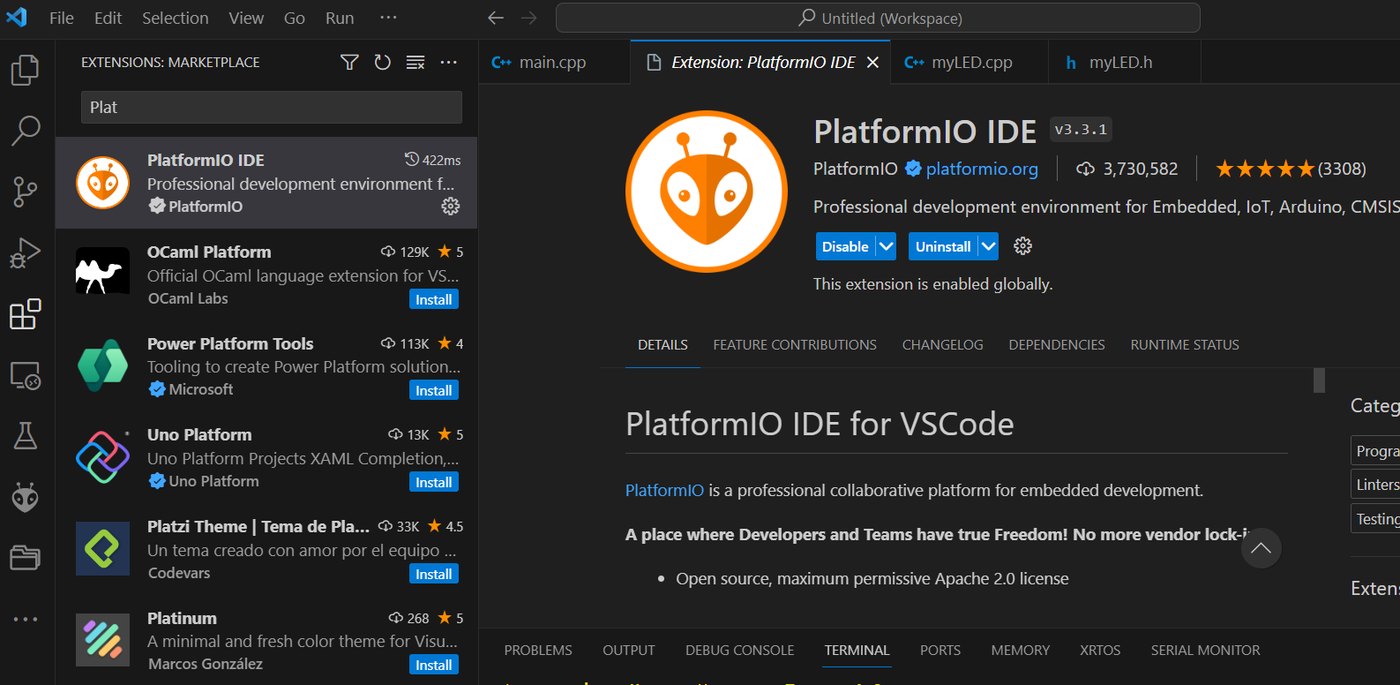Select the CHANGELOG tab
The width and height of the screenshot is (1400, 685).
point(943,344)
